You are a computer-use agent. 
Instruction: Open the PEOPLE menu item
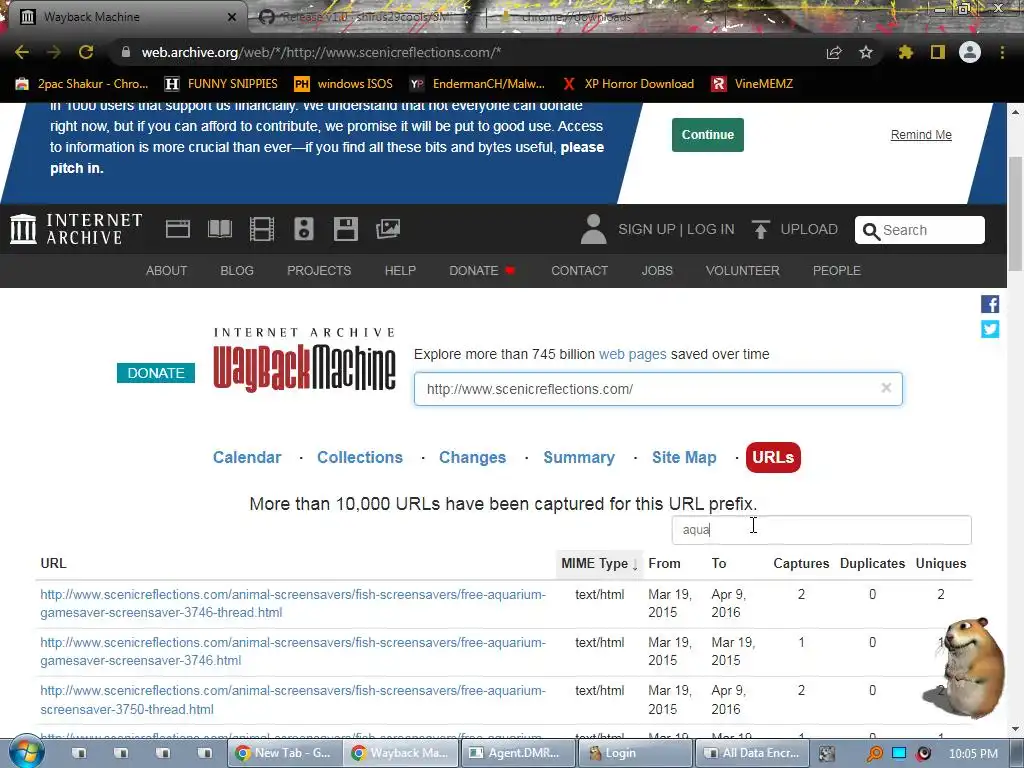837,270
